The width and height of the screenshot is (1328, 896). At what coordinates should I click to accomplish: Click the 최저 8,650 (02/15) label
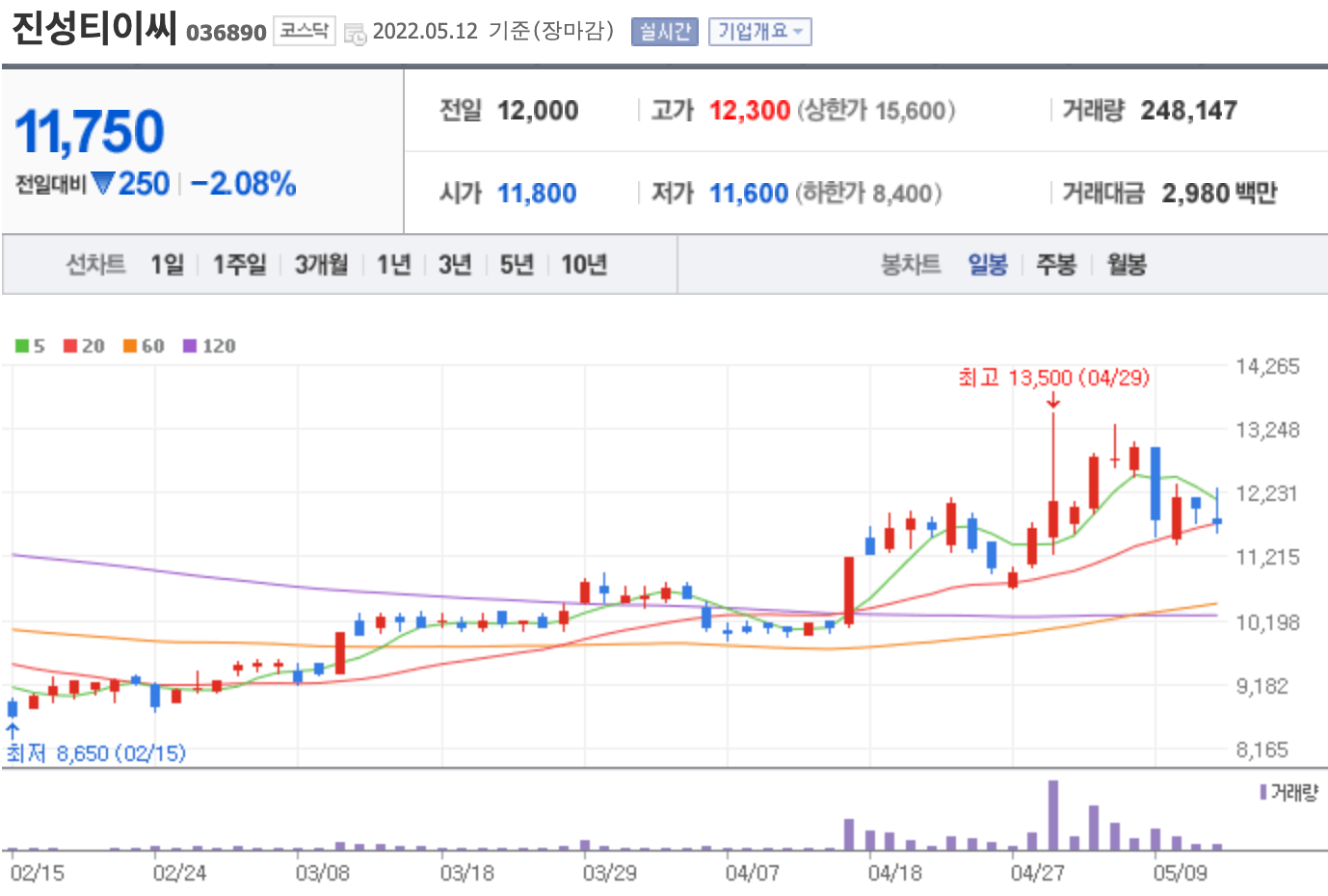click(96, 753)
